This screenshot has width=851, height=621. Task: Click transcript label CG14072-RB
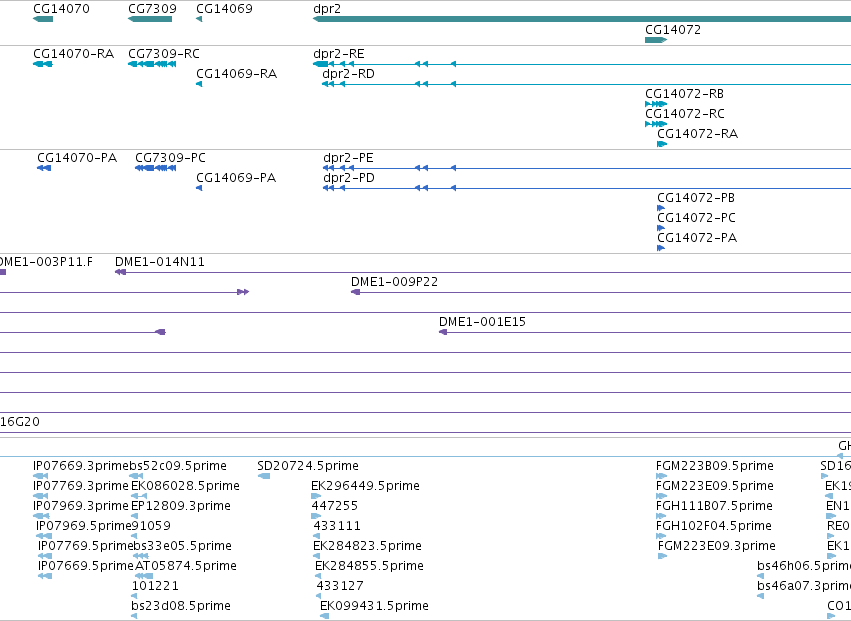684,94
